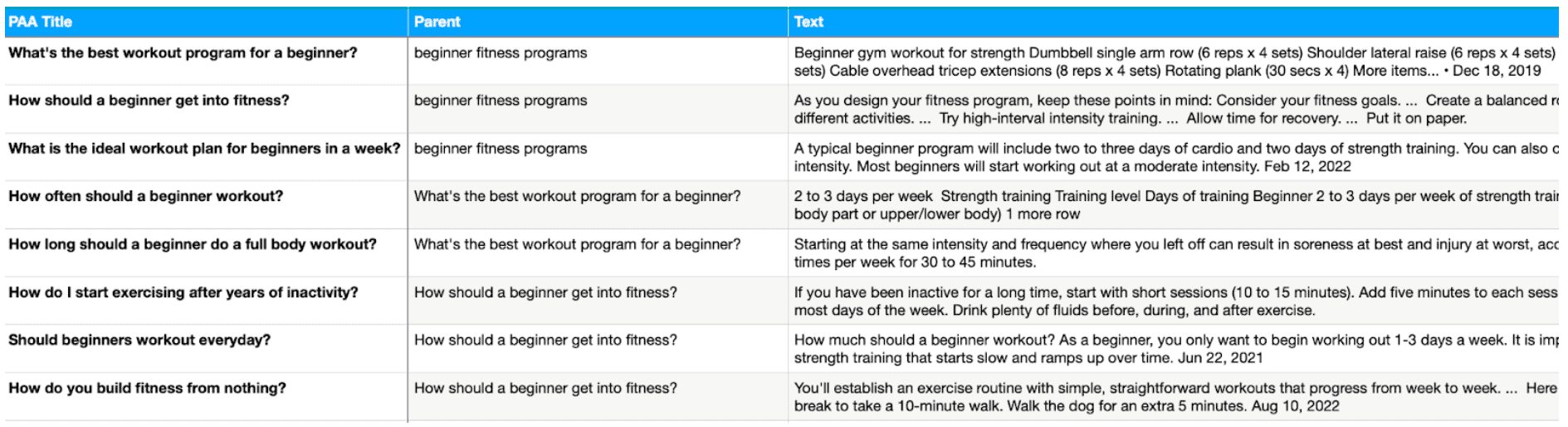This screenshot has height=427, width=1568.
Task: Select the Parent cell in the "How often should a beginner workout?" row
Action: [578, 197]
